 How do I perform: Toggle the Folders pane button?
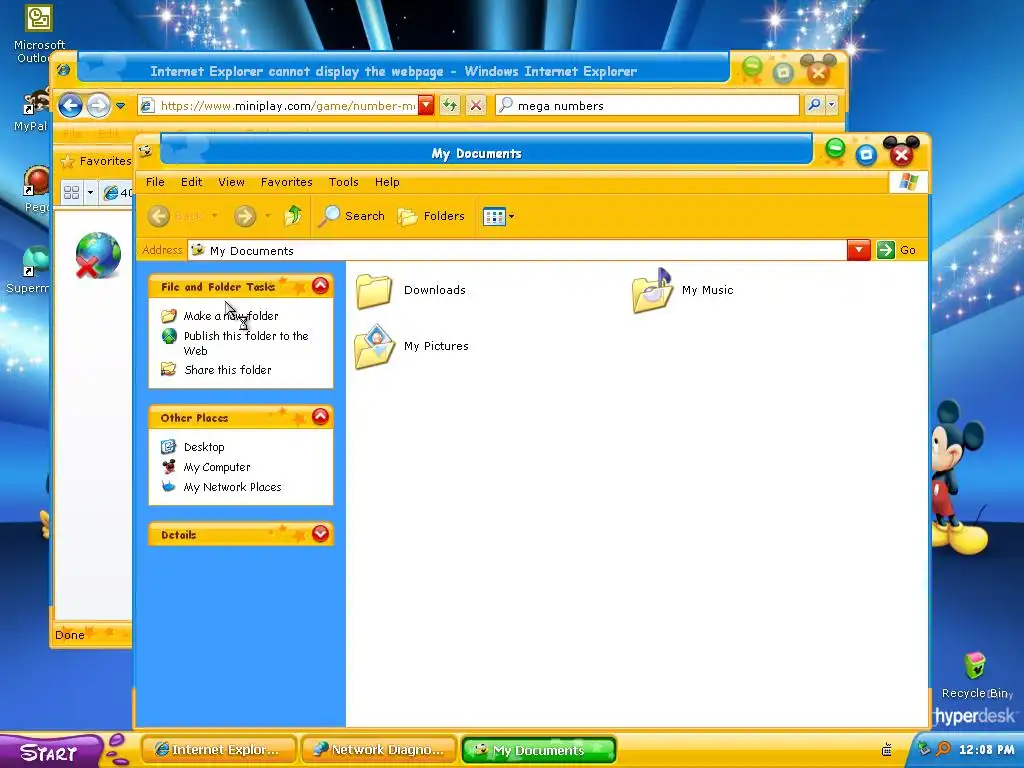432,216
